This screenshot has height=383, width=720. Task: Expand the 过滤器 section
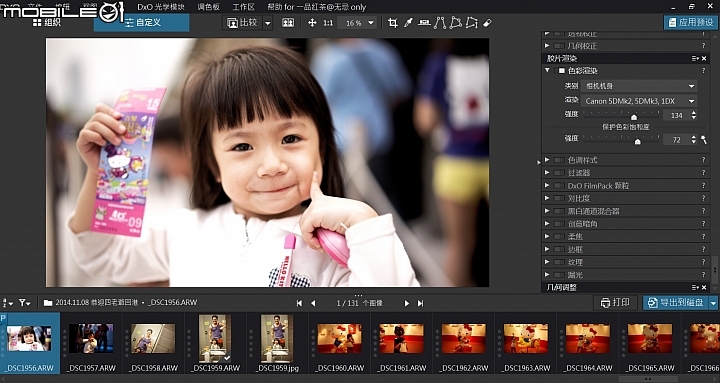tap(547, 173)
